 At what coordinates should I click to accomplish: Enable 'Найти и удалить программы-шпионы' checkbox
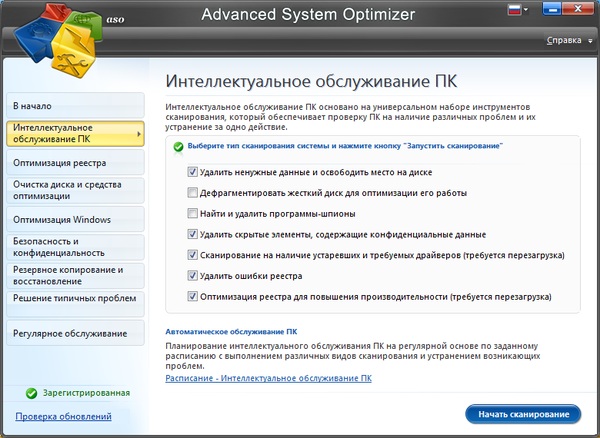(x=192, y=213)
